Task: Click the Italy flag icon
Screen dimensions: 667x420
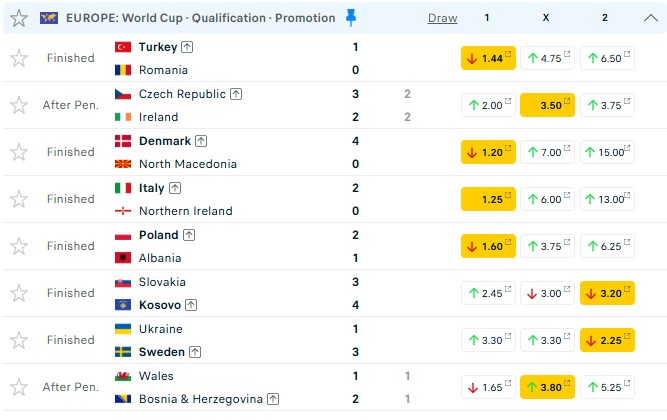Action: 124,188
